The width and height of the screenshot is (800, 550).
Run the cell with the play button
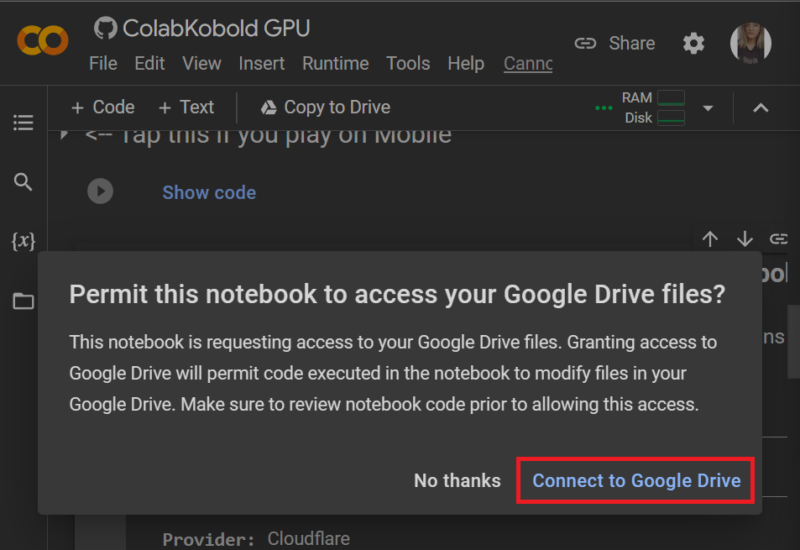point(100,191)
